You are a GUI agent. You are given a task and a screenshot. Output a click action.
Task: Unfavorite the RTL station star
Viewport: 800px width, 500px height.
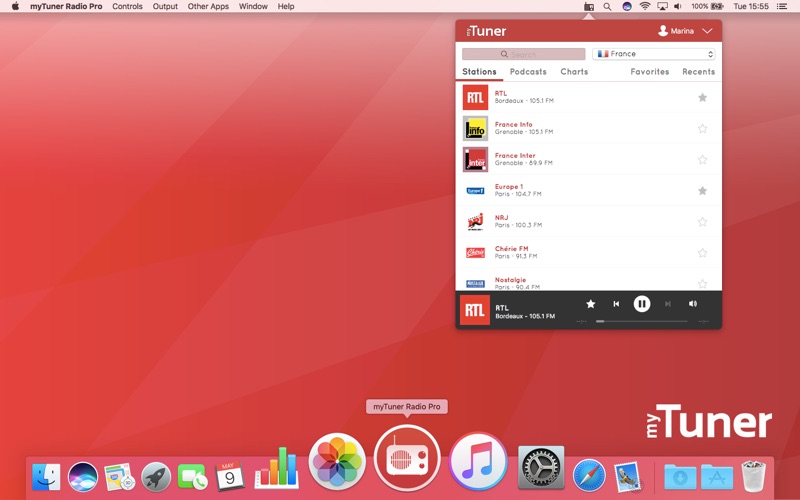703,97
